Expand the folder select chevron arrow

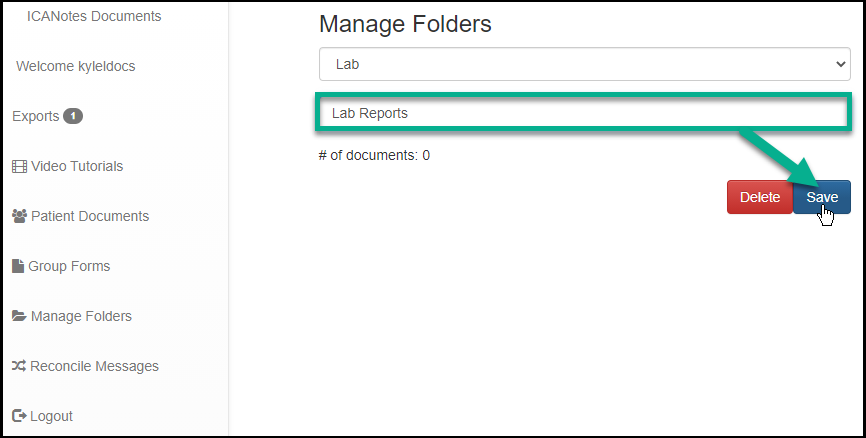839,64
